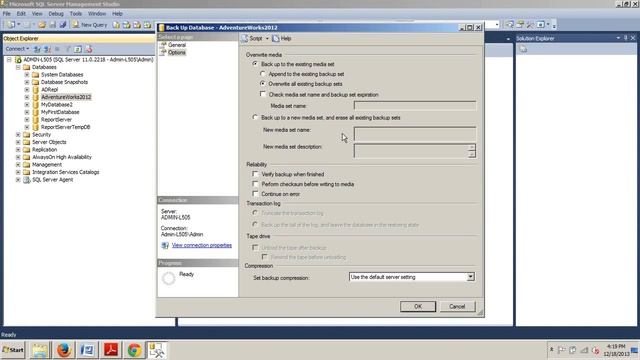Click the Save disk icon
This screenshot has height=360, width=640.
[x=53, y=25]
